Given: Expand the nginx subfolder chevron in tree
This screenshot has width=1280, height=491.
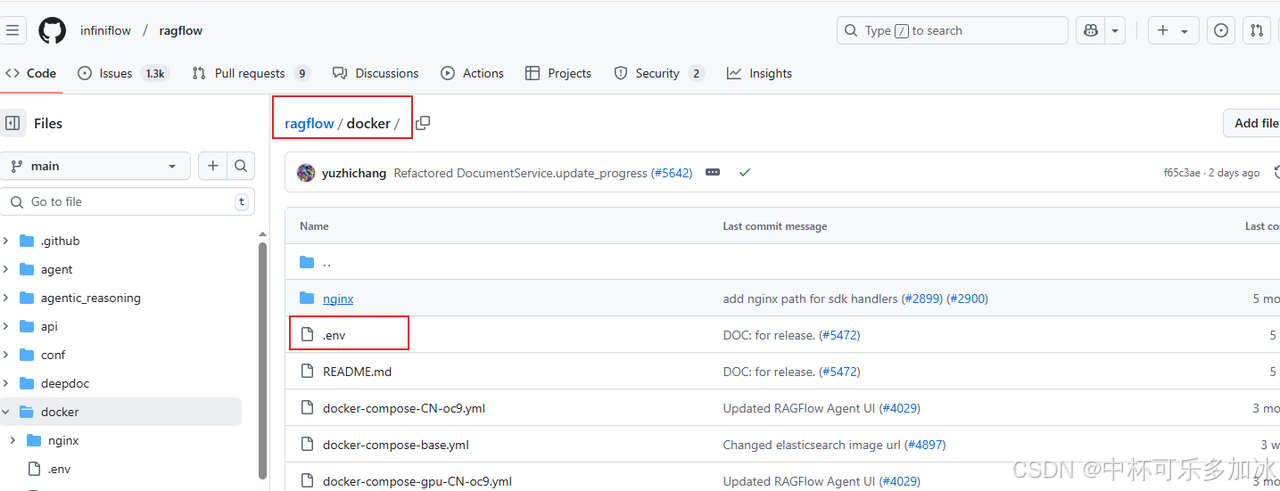Looking at the screenshot, I should (13, 440).
